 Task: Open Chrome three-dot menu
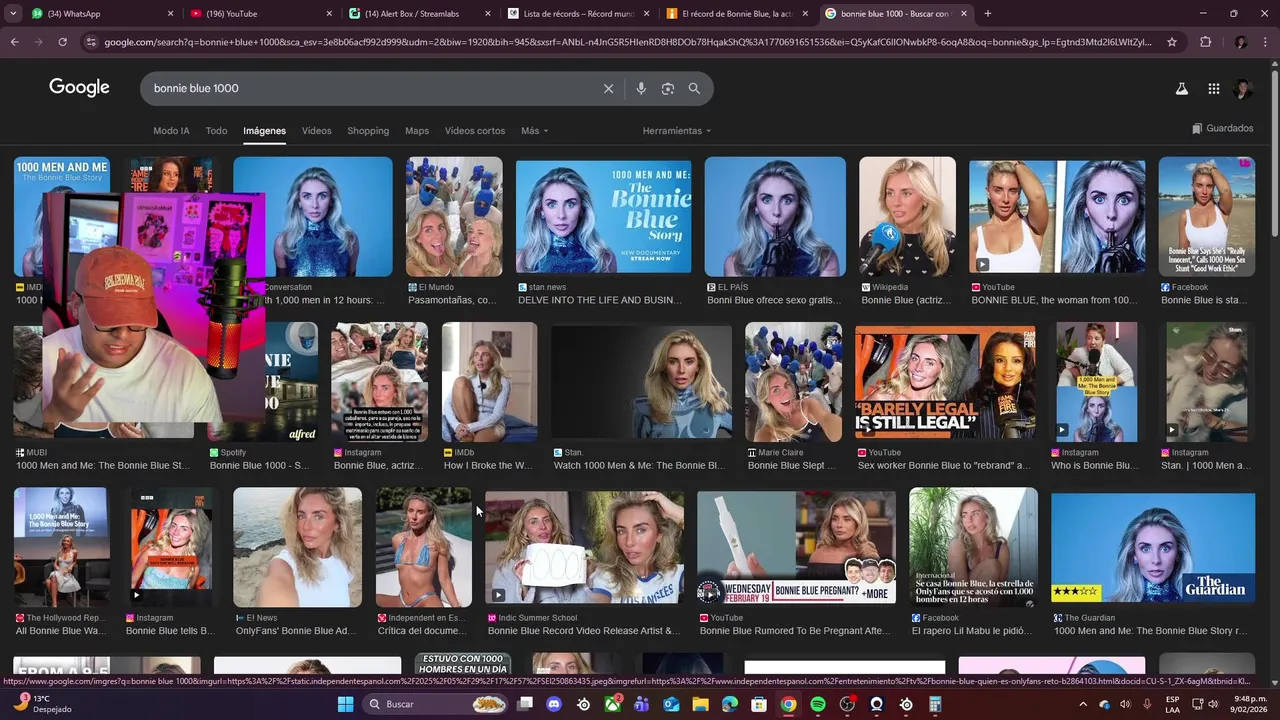1265,42
